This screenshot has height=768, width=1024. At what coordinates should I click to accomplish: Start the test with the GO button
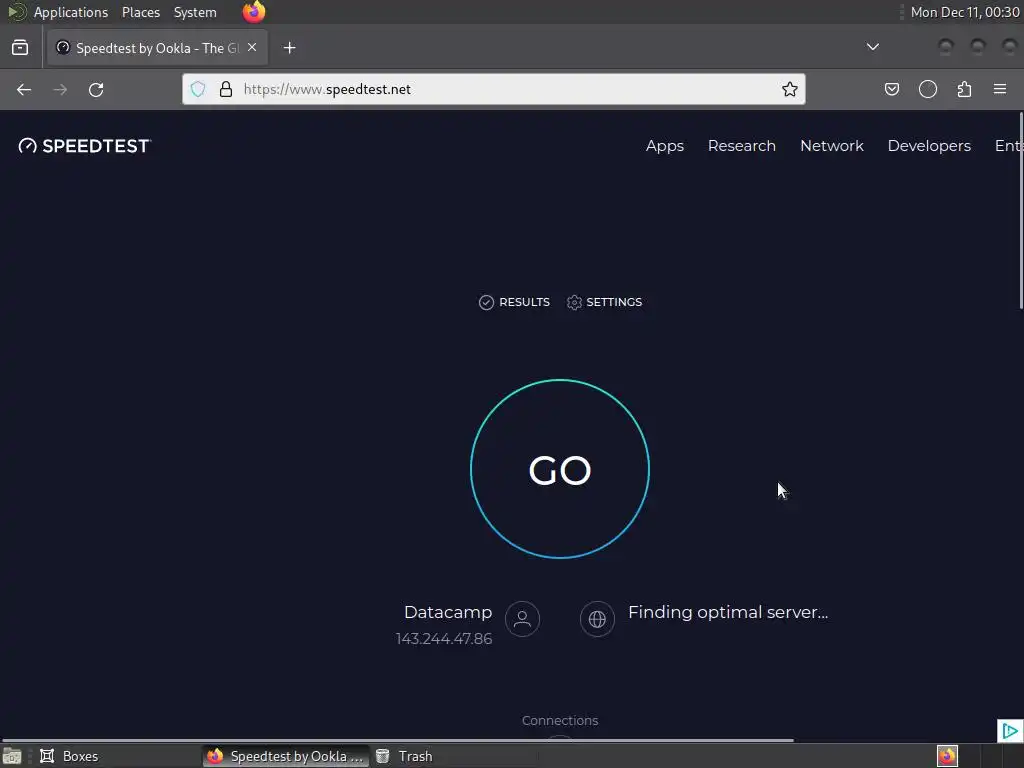(560, 469)
